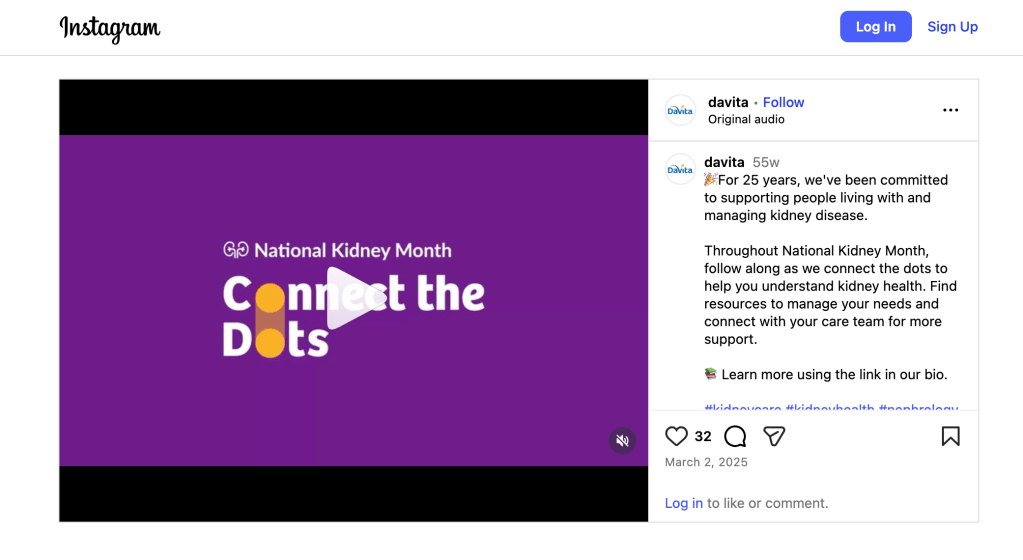Click the davita avatar beside the caption

[x=680, y=169]
